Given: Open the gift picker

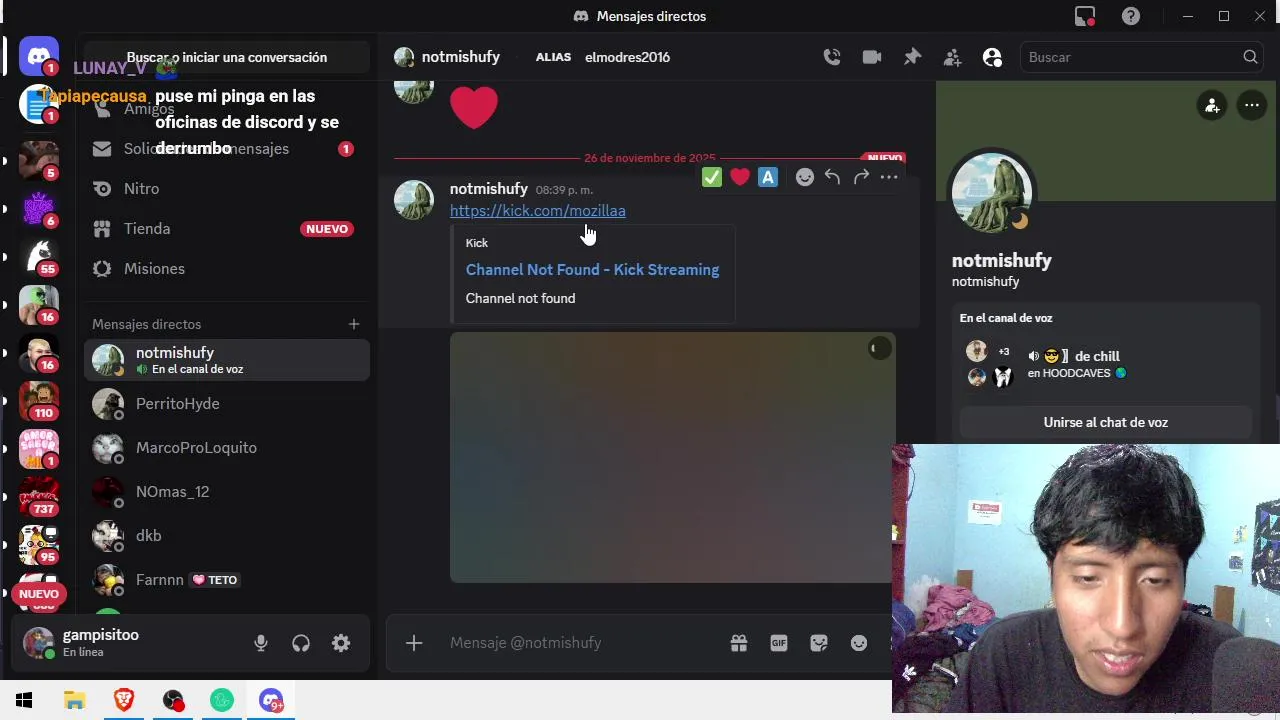Looking at the screenshot, I should coord(739,643).
